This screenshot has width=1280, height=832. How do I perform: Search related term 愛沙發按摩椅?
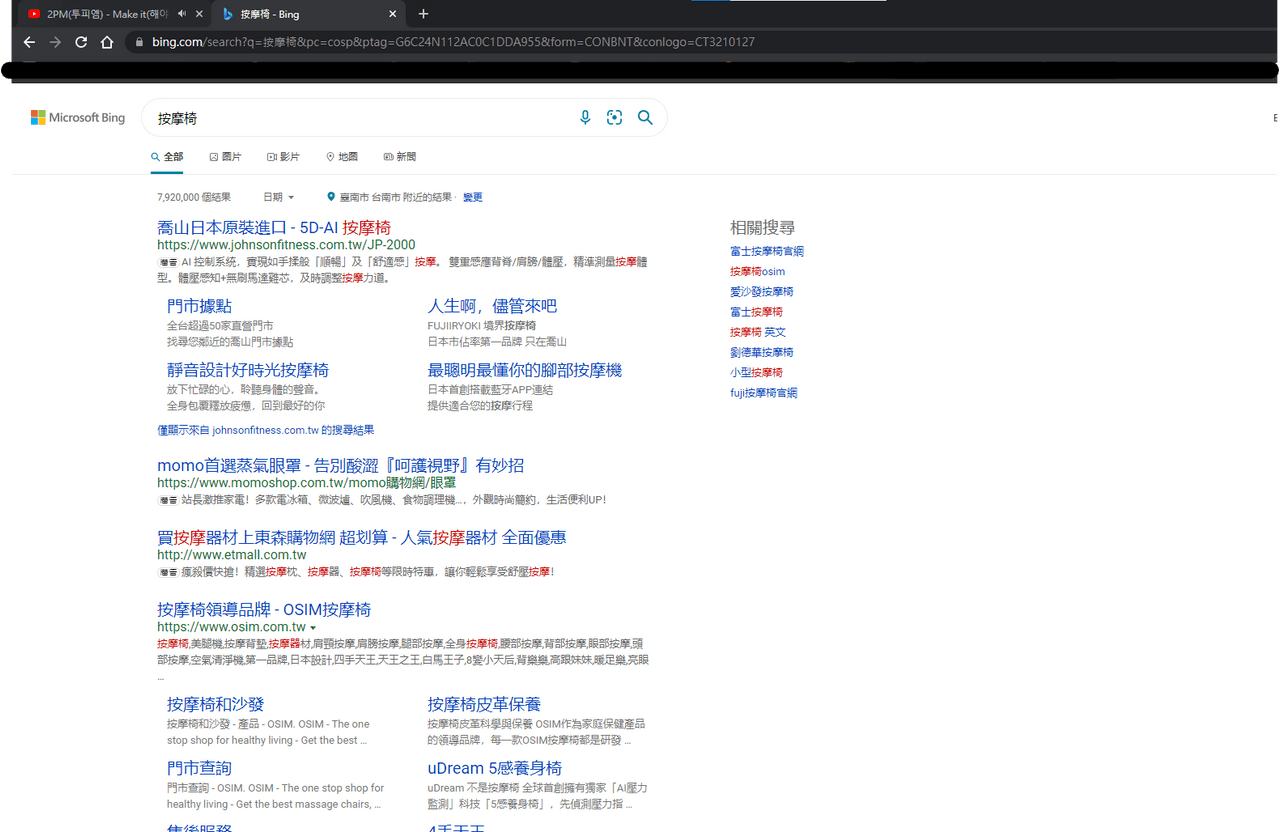(x=762, y=291)
